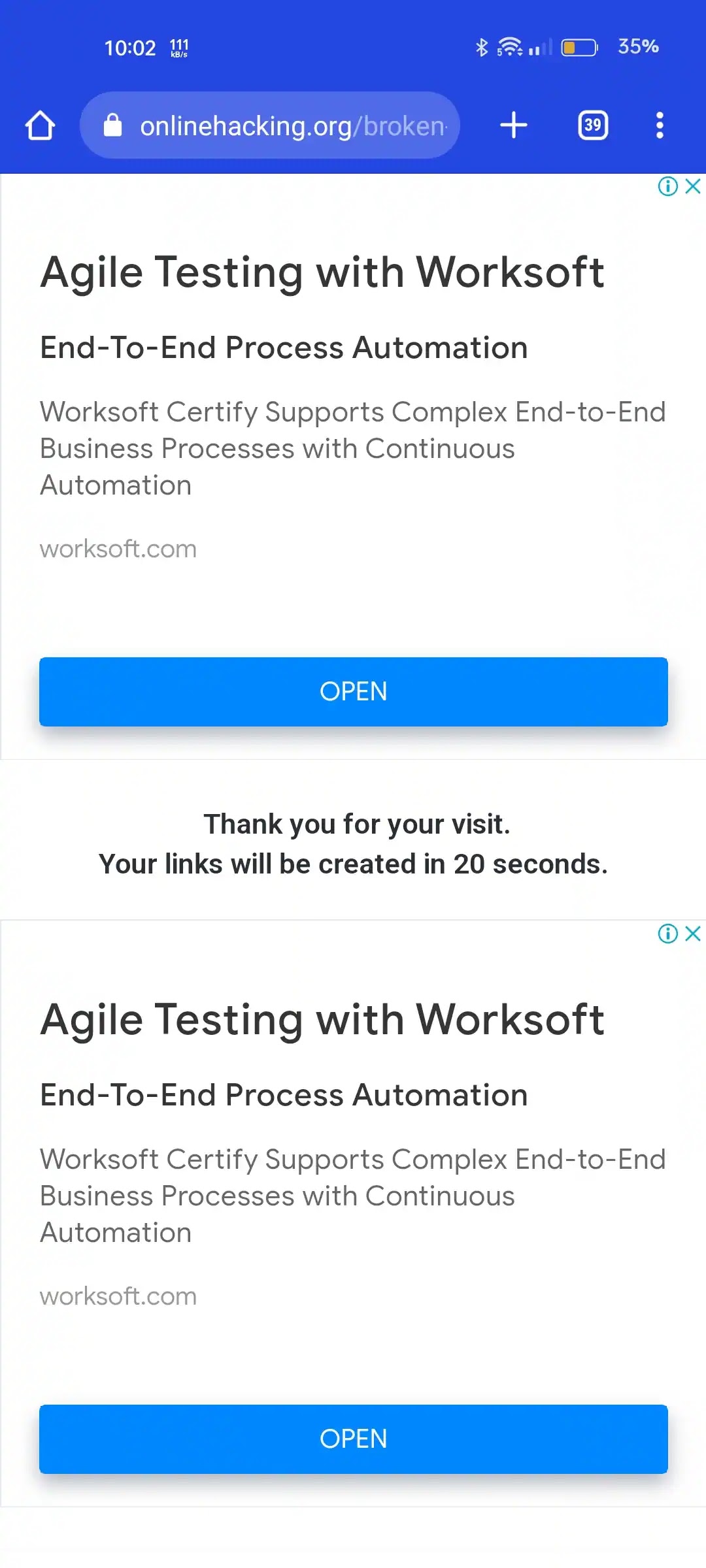The height and width of the screenshot is (1568, 706).
Task: Open the tab switcher showing 39 tabs
Action: (593, 125)
